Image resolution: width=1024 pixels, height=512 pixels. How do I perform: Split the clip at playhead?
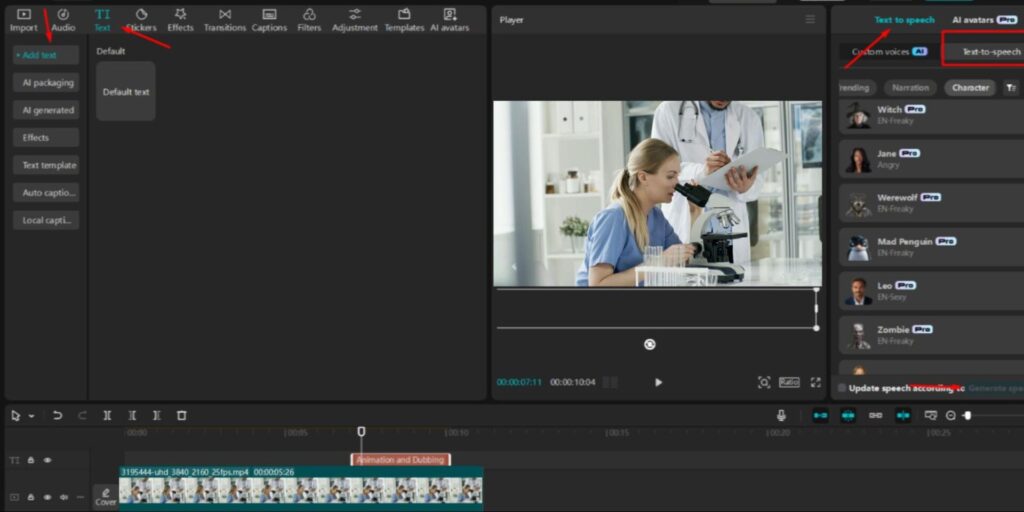click(107, 415)
